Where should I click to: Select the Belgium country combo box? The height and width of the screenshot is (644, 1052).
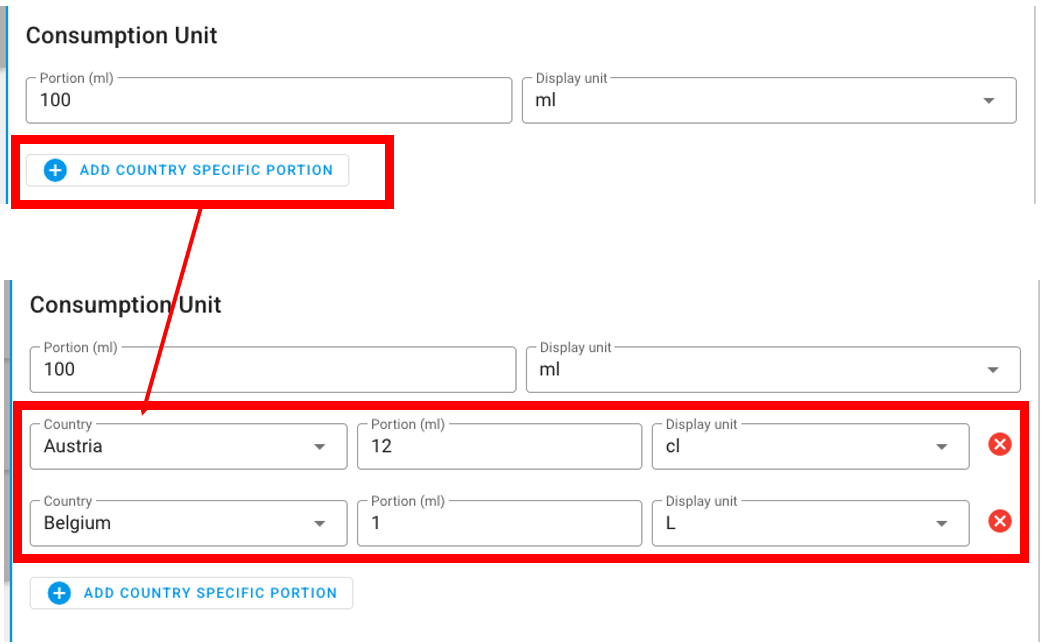[x=189, y=523]
